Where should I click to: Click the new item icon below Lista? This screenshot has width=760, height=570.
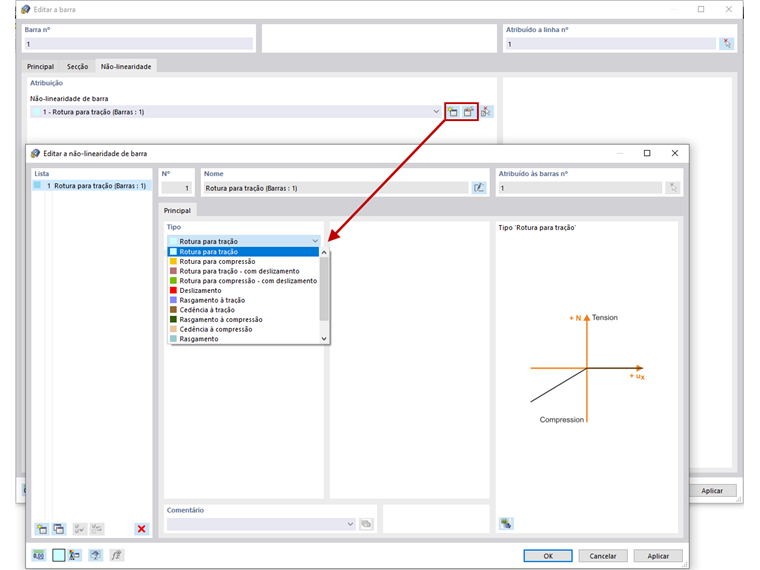tap(42, 529)
